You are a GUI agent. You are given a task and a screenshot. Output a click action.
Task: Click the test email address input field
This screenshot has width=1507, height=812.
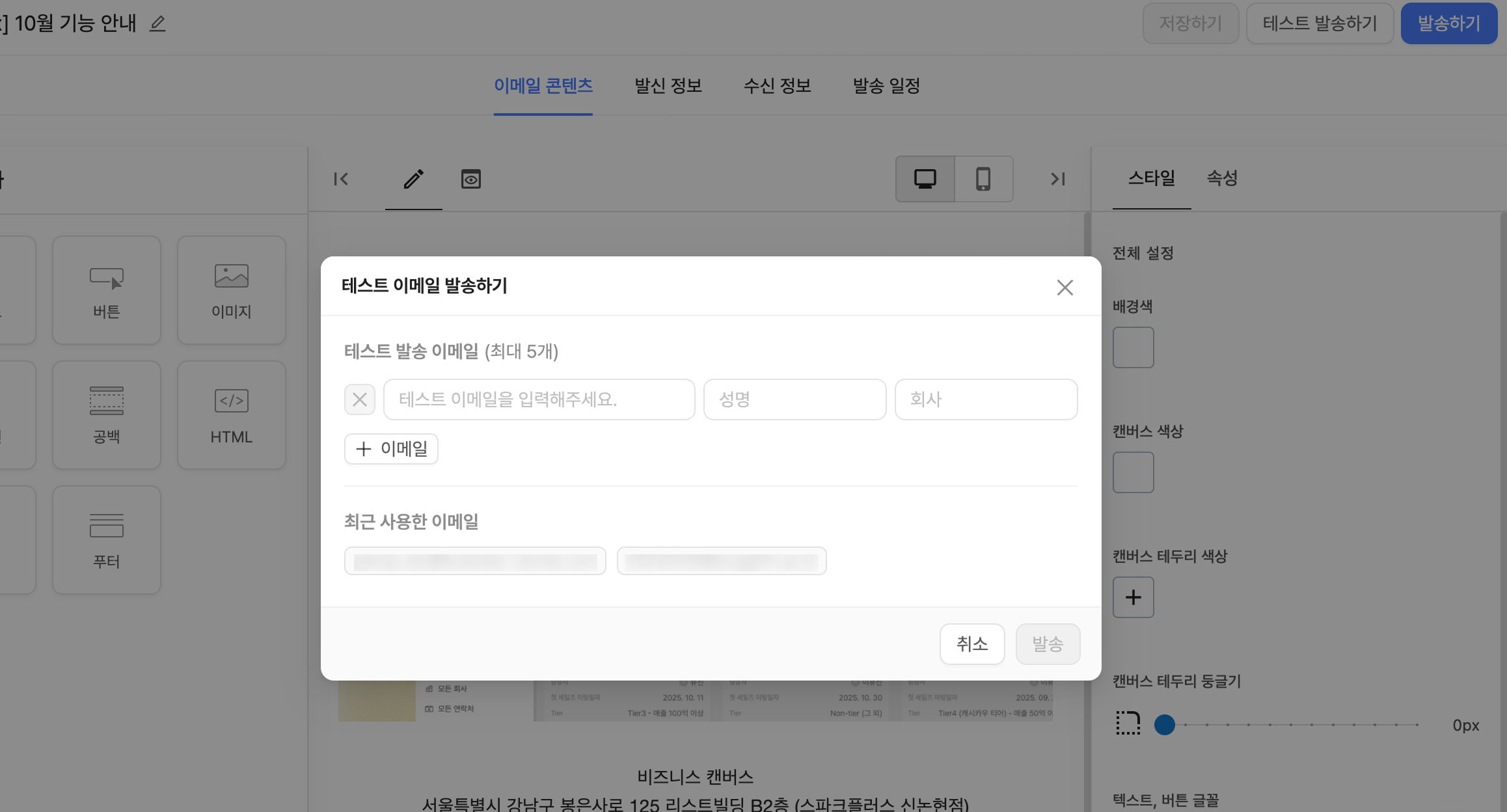coord(539,399)
